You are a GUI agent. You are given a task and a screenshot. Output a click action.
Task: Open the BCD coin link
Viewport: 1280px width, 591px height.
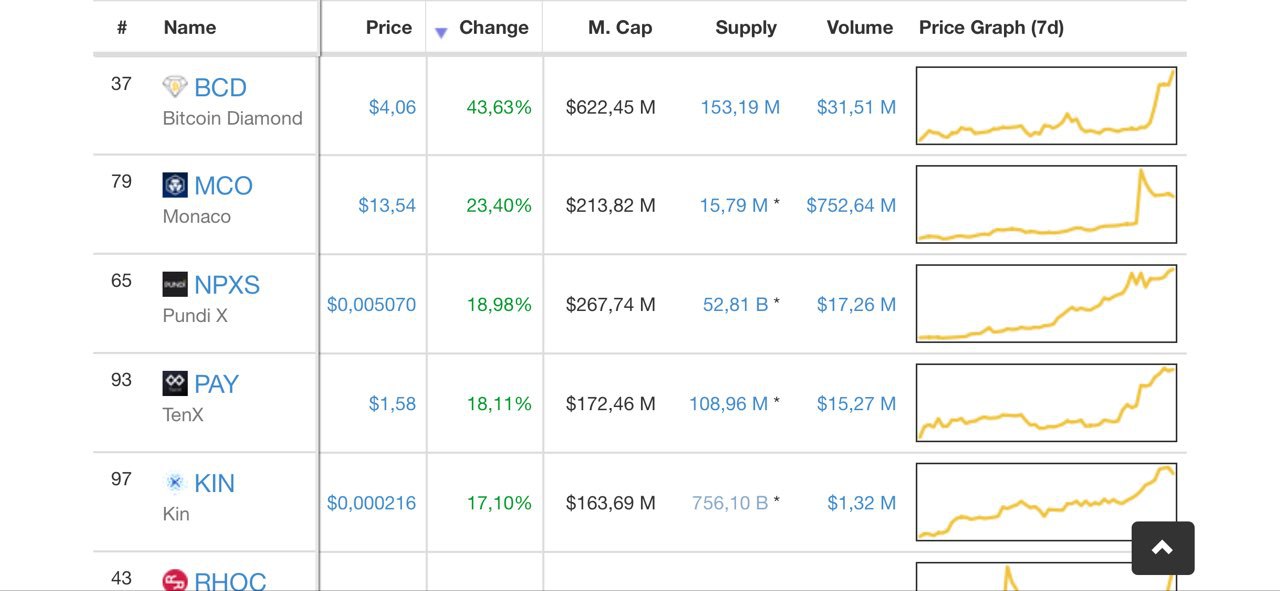(x=220, y=88)
